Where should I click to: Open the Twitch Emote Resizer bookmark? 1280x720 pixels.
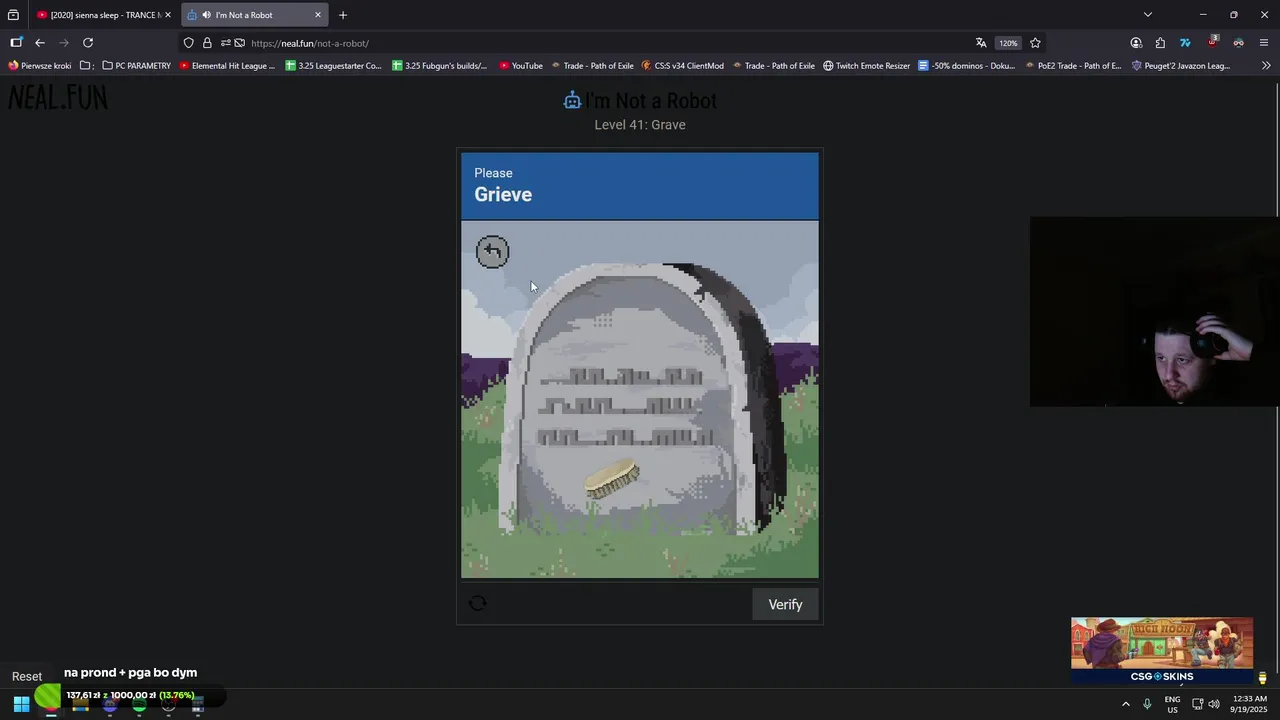point(866,66)
